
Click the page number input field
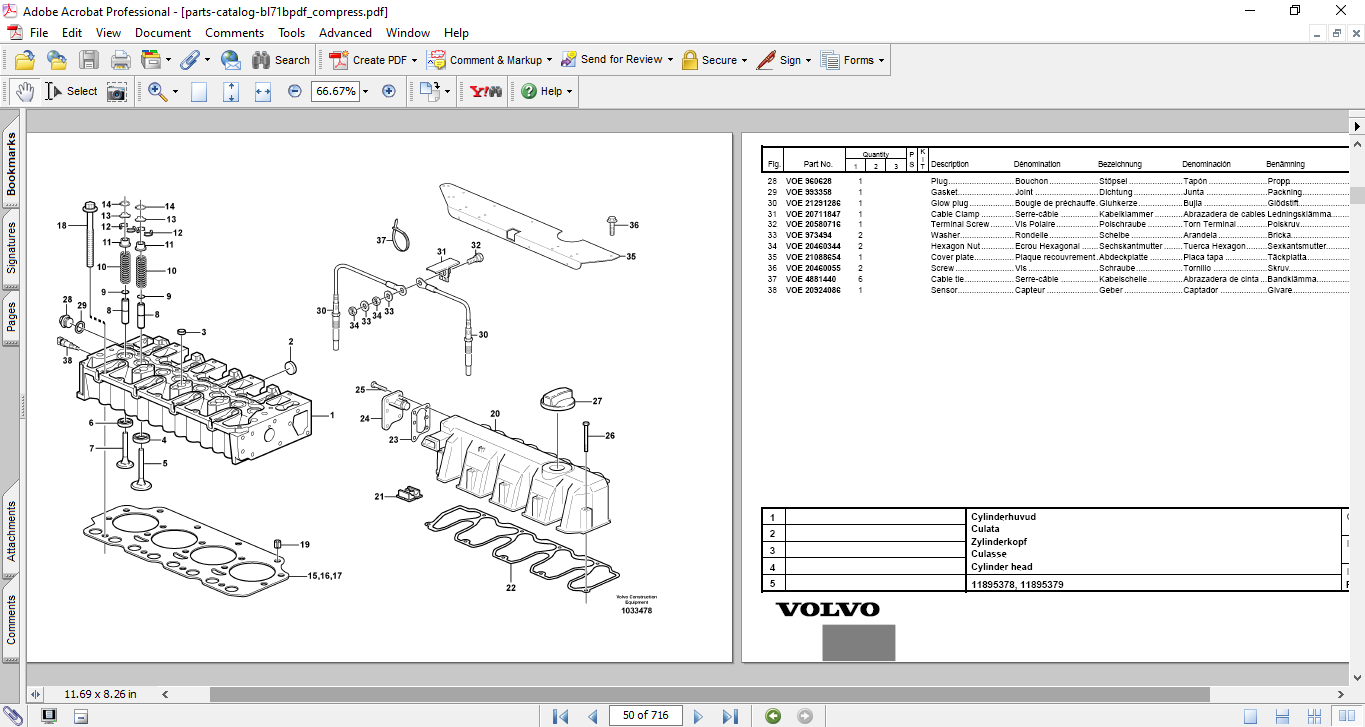[x=648, y=715]
